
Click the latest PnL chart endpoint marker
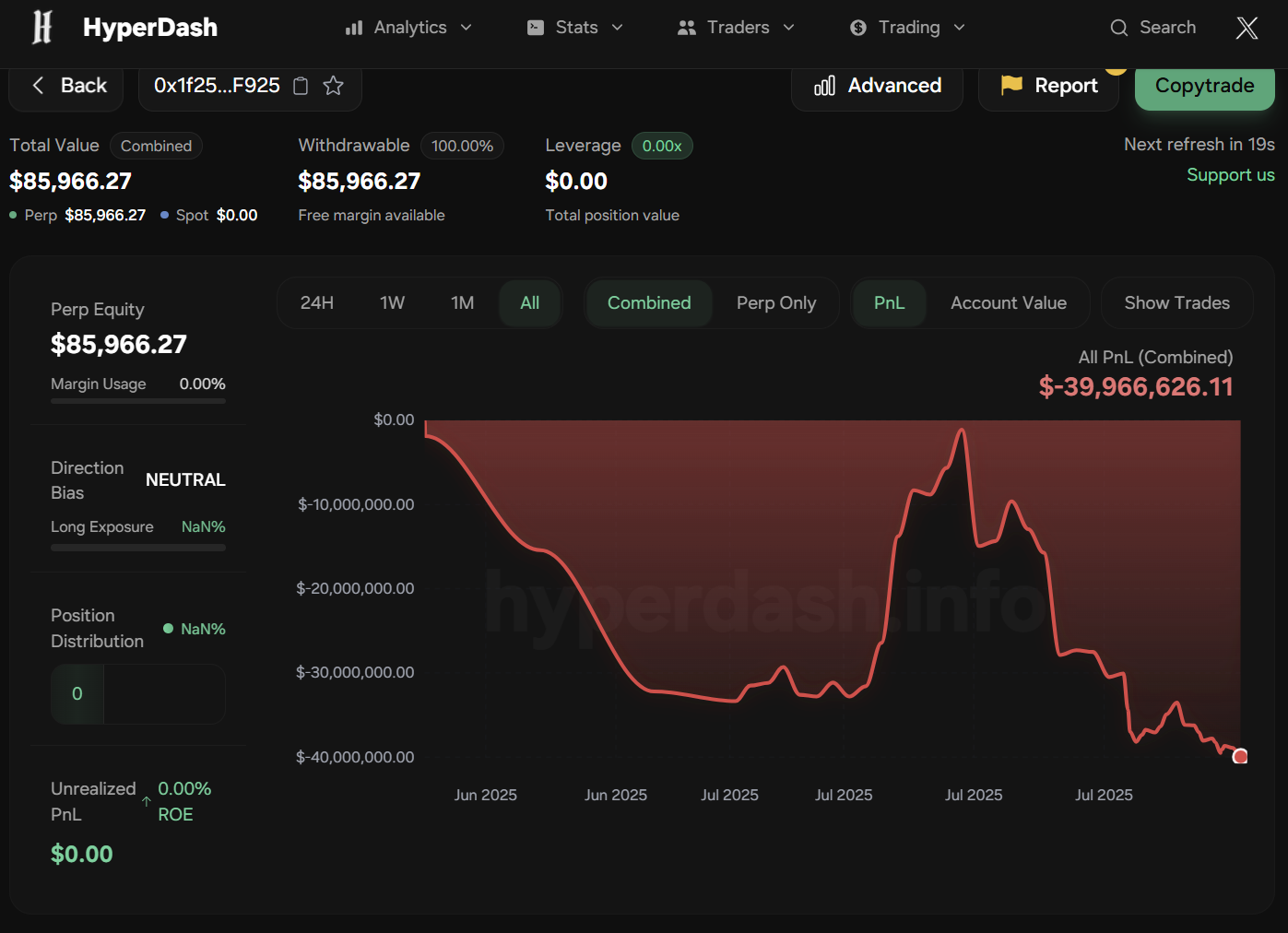click(1240, 756)
